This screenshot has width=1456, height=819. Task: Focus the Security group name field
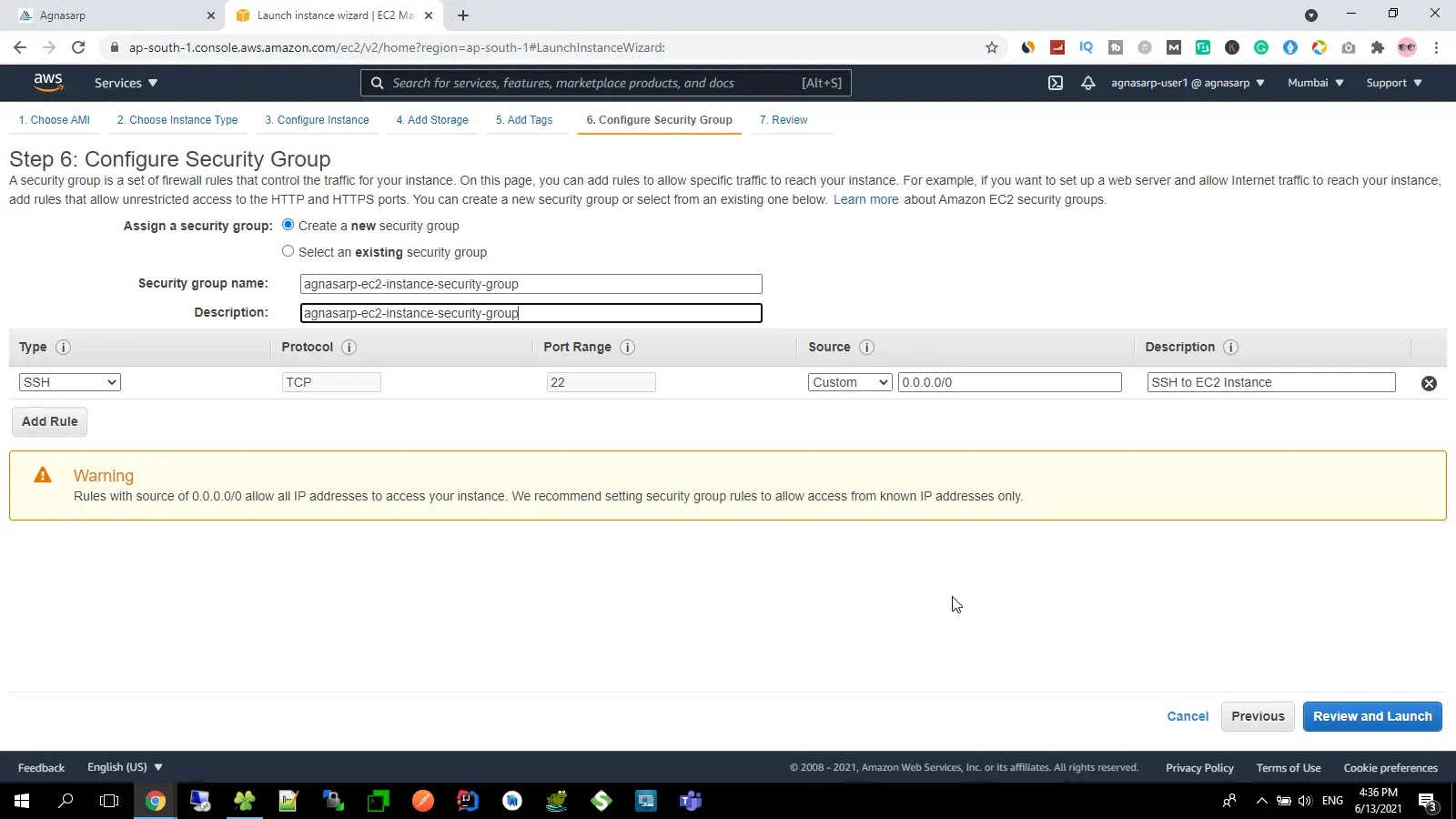(x=531, y=284)
